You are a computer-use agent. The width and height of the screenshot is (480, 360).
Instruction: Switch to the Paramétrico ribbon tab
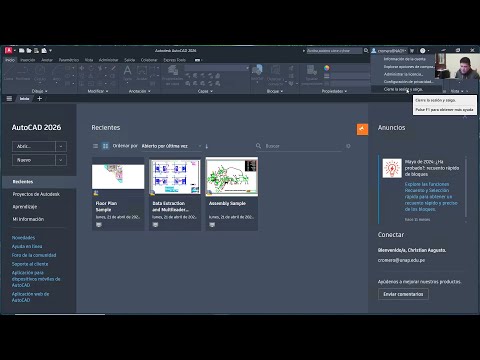coord(69,60)
